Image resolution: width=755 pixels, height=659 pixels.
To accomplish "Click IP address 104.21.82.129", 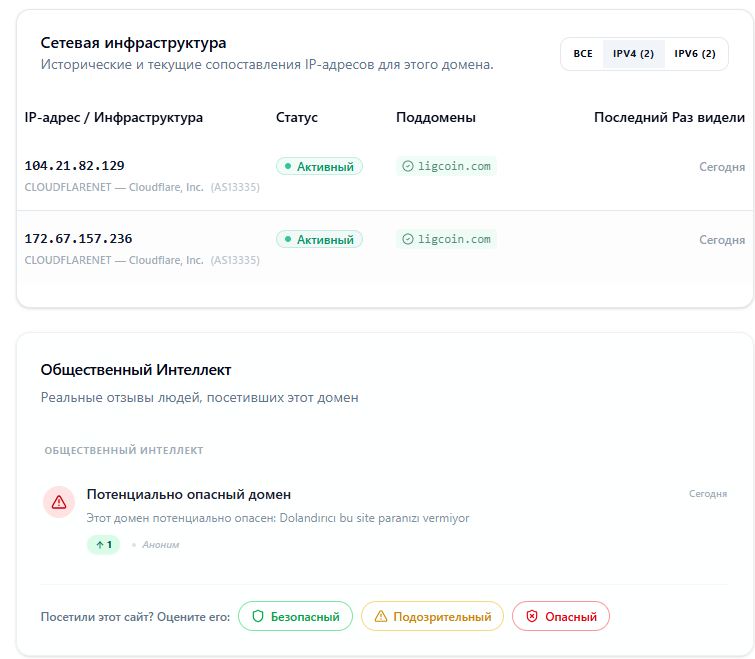I will coord(75,166).
